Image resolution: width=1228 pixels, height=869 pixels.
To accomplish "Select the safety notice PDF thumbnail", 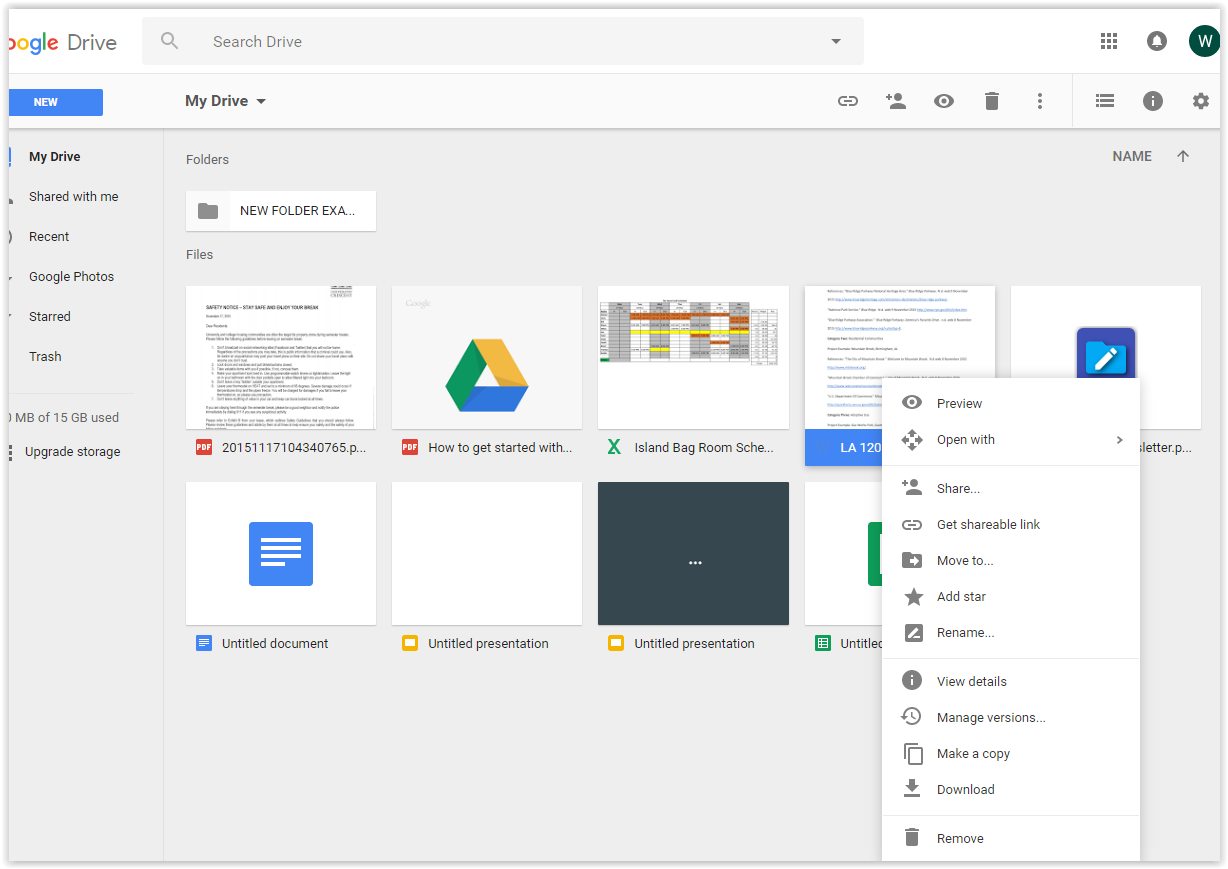I will [x=281, y=357].
